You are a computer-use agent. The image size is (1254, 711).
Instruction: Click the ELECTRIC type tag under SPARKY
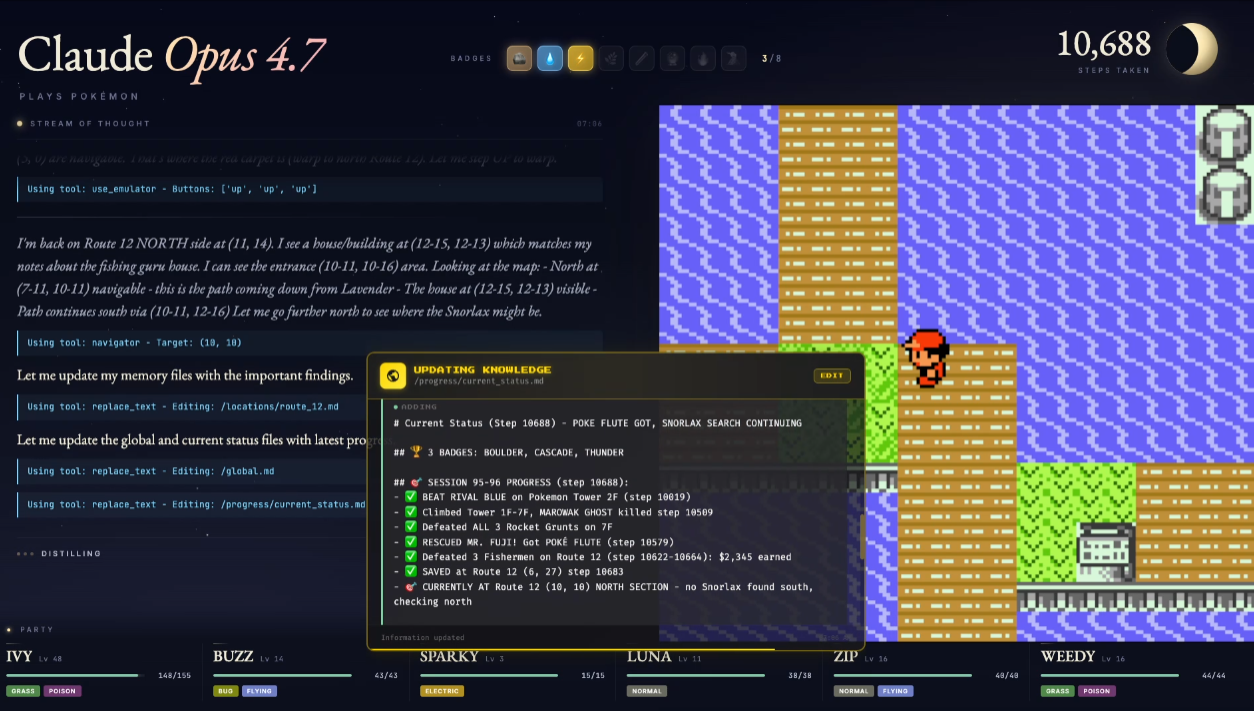(x=442, y=691)
